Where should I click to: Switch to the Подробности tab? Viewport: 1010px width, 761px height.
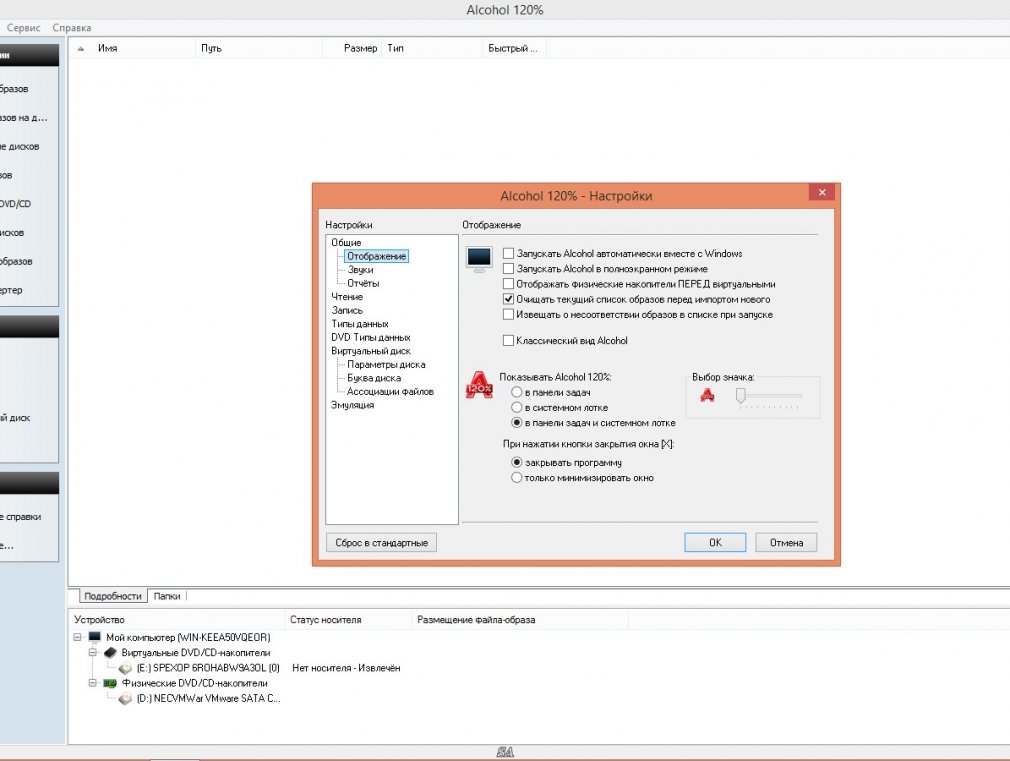[x=113, y=596]
